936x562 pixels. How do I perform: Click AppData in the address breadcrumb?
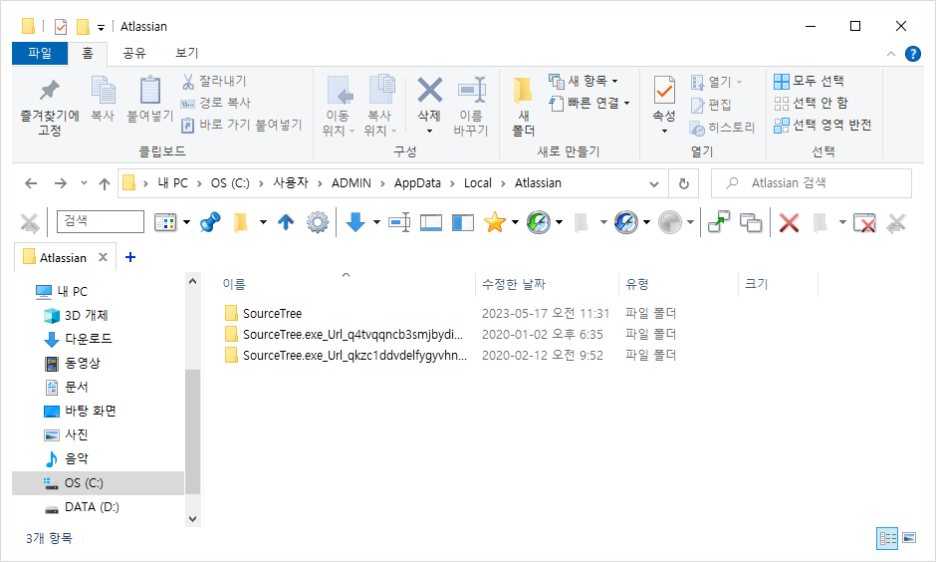[x=417, y=183]
